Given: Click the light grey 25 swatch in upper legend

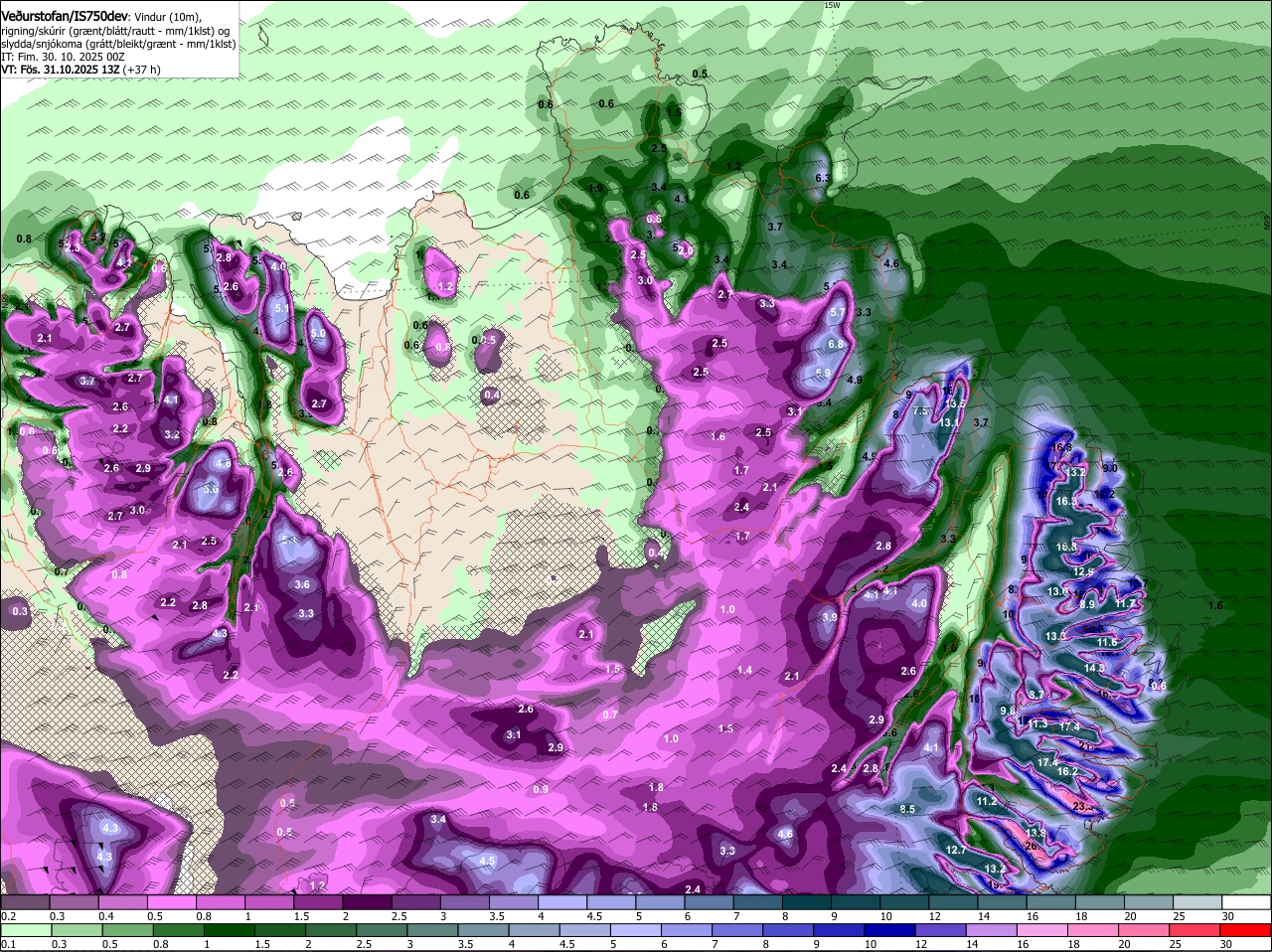Looking at the screenshot, I should pyautogui.click(x=1198, y=901).
